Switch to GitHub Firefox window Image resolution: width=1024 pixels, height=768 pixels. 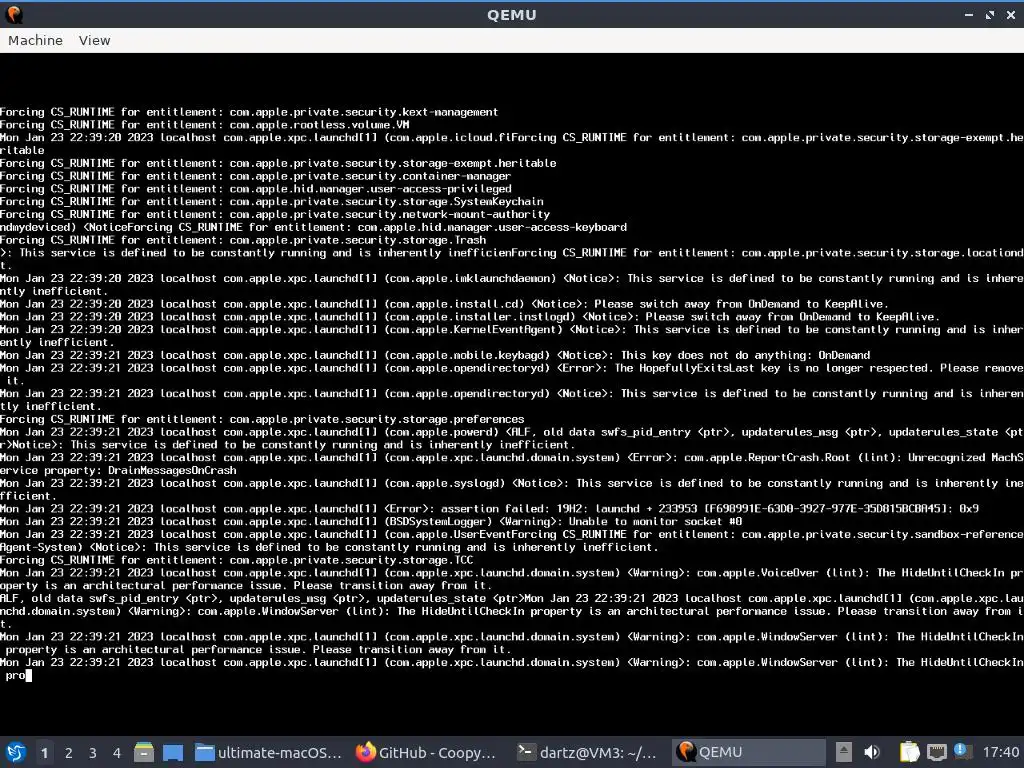coord(427,752)
